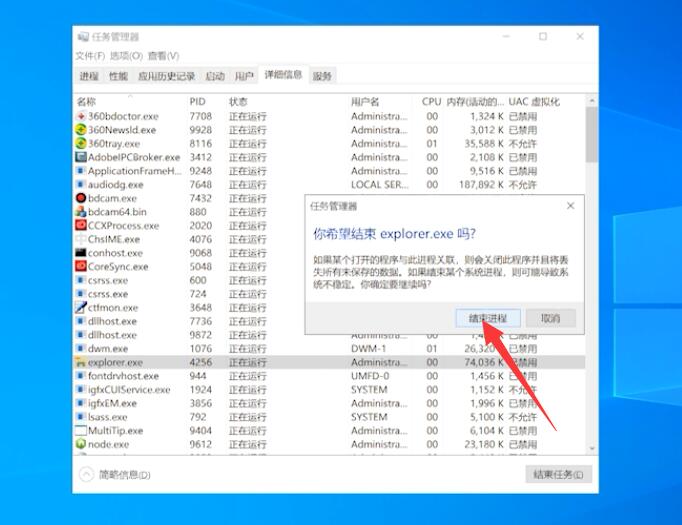Sort by the UAC 虚拟化 column header
This screenshot has height=525, width=682.
535,102
